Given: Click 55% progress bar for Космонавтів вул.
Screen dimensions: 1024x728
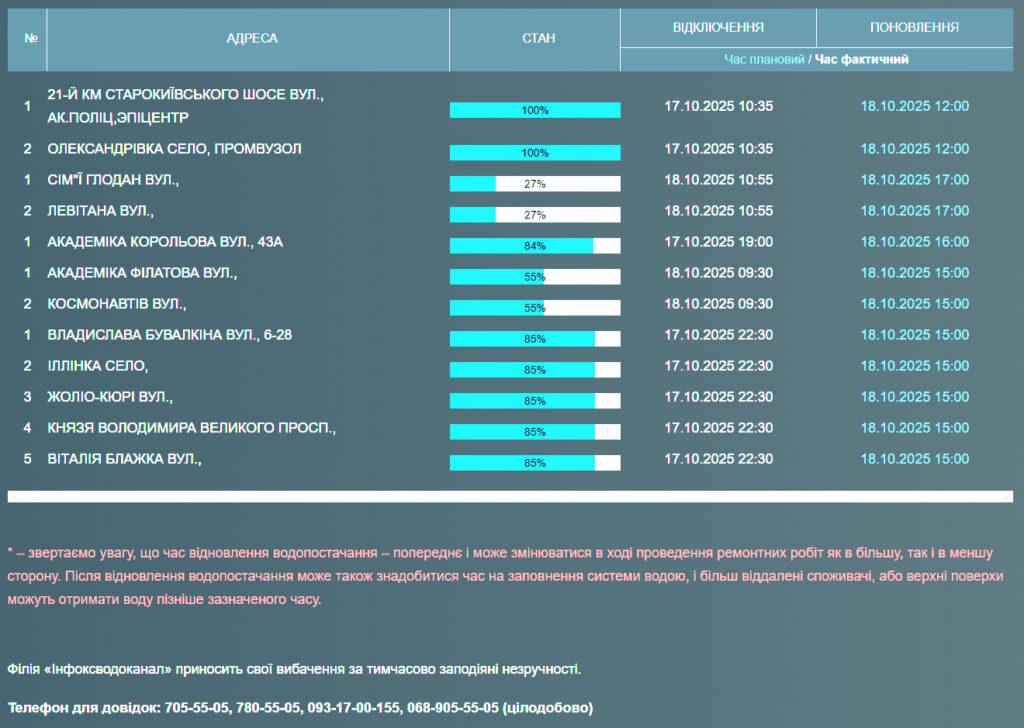Looking at the screenshot, I should coord(535,308).
